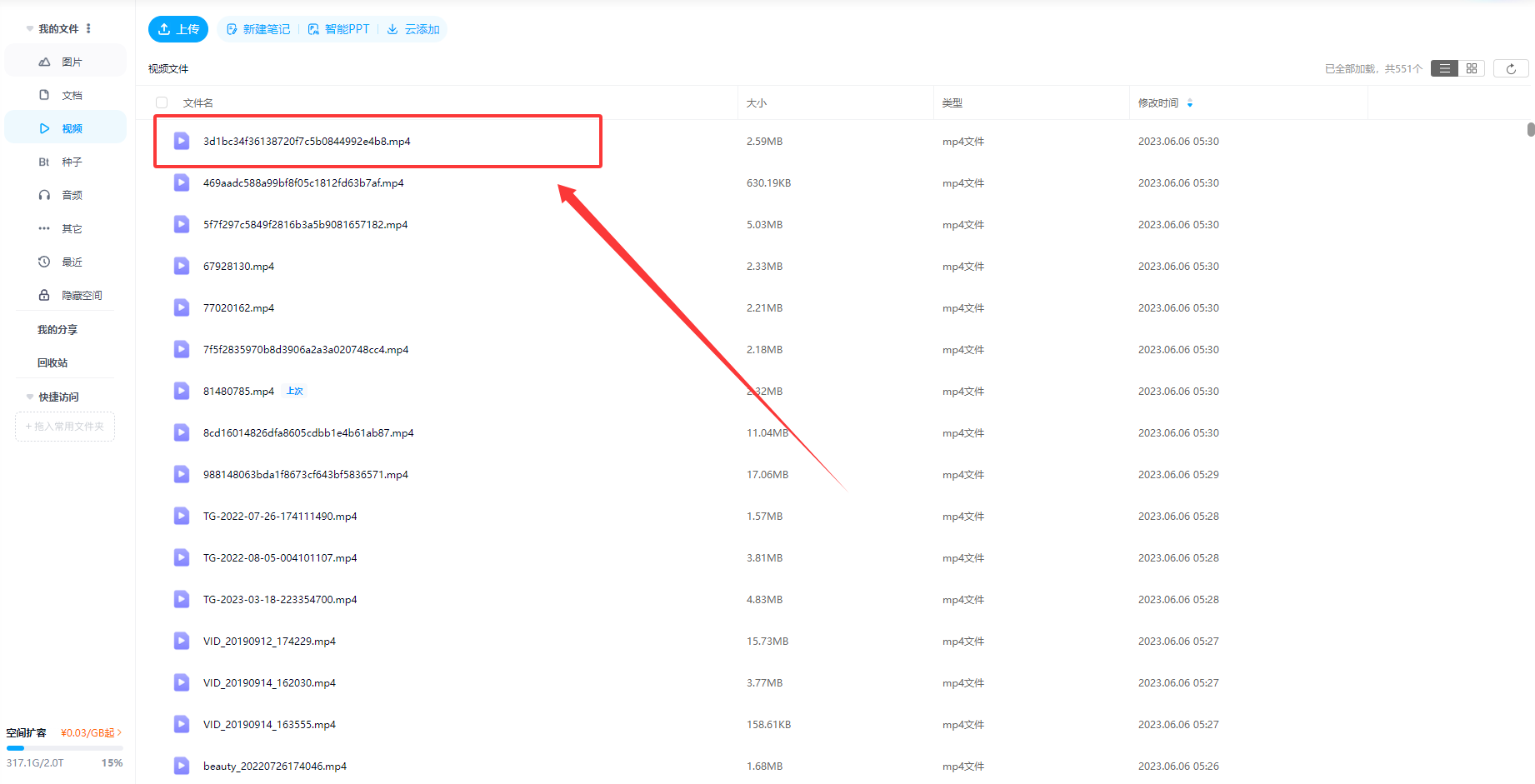
Task: Click video icon of 8cd16014826dfa8605cdbb1e4b61ab87.mp4
Action: (x=182, y=432)
